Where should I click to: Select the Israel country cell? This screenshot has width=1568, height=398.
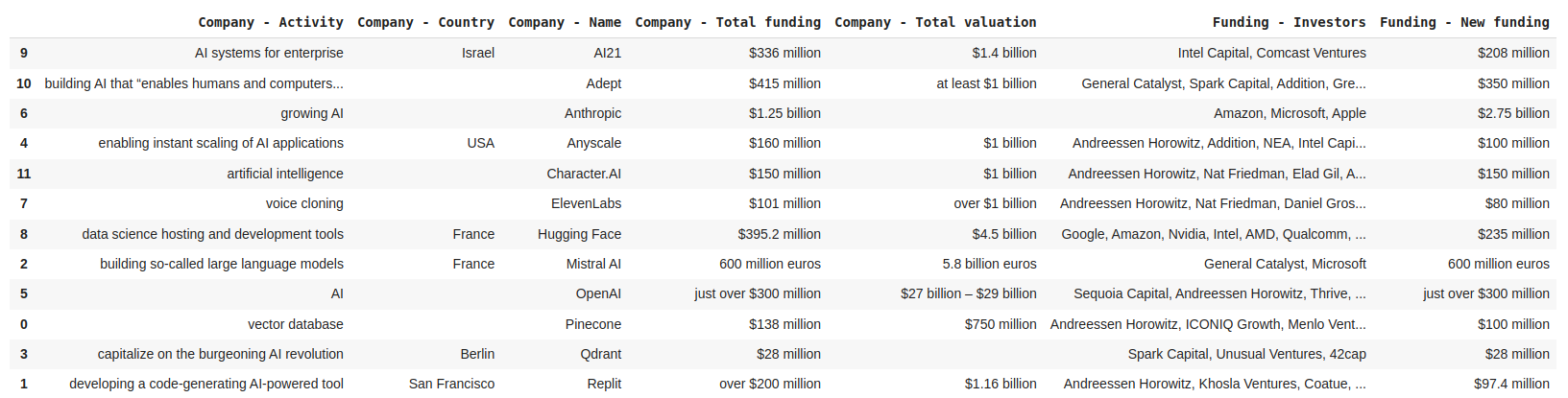click(x=477, y=53)
